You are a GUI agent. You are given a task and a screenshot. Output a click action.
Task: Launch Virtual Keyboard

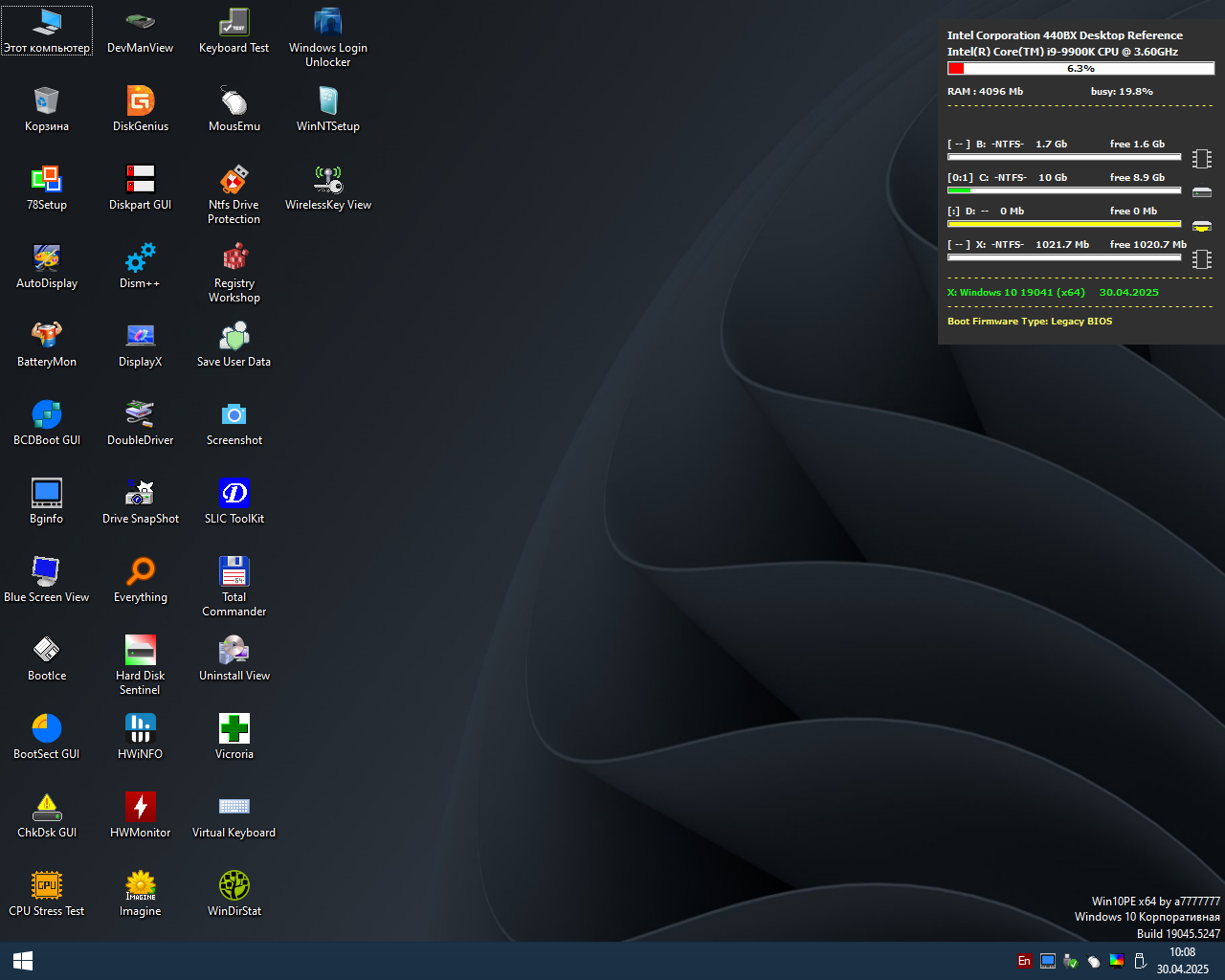coord(234,815)
